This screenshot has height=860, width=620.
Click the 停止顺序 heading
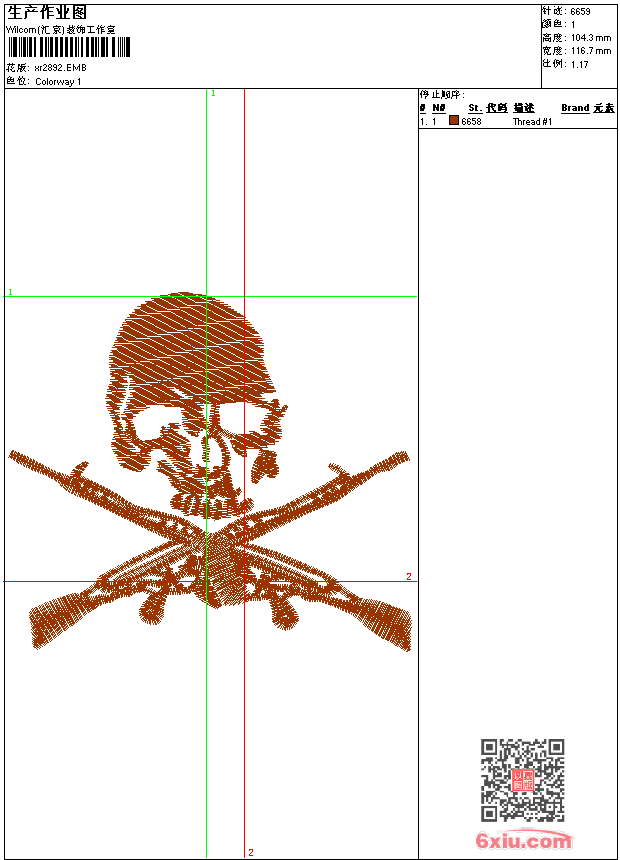[x=442, y=95]
